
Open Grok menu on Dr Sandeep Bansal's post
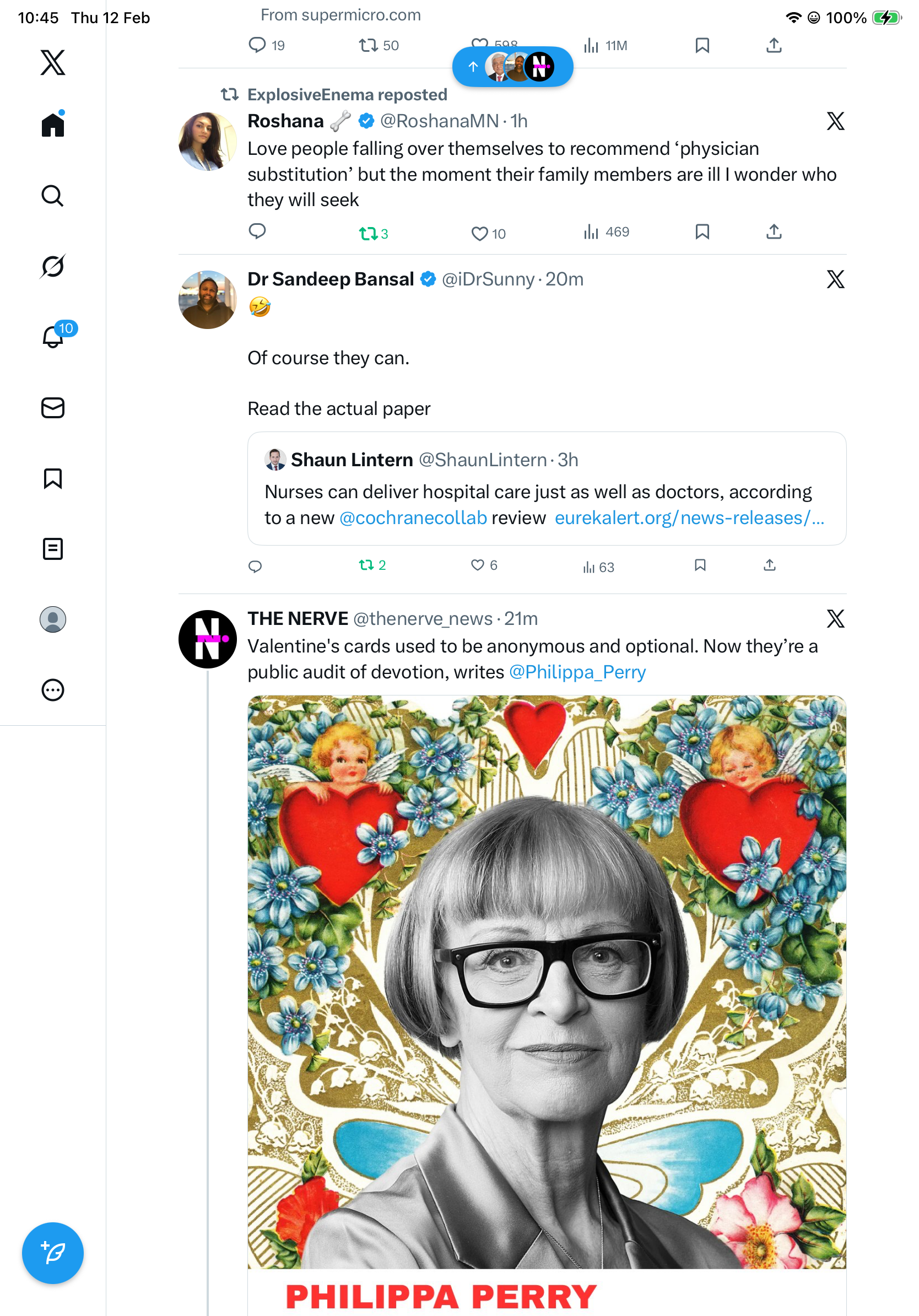pos(835,279)
